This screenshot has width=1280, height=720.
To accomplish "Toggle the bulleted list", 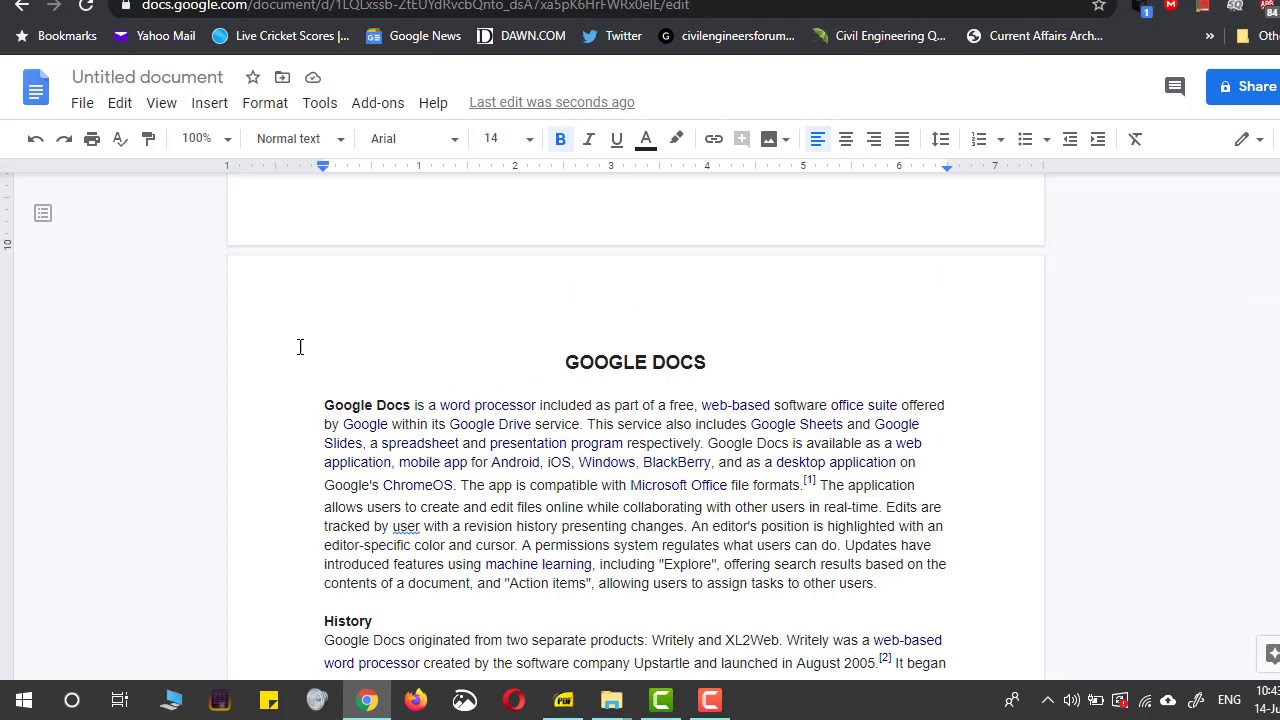I will (1025, 139).
